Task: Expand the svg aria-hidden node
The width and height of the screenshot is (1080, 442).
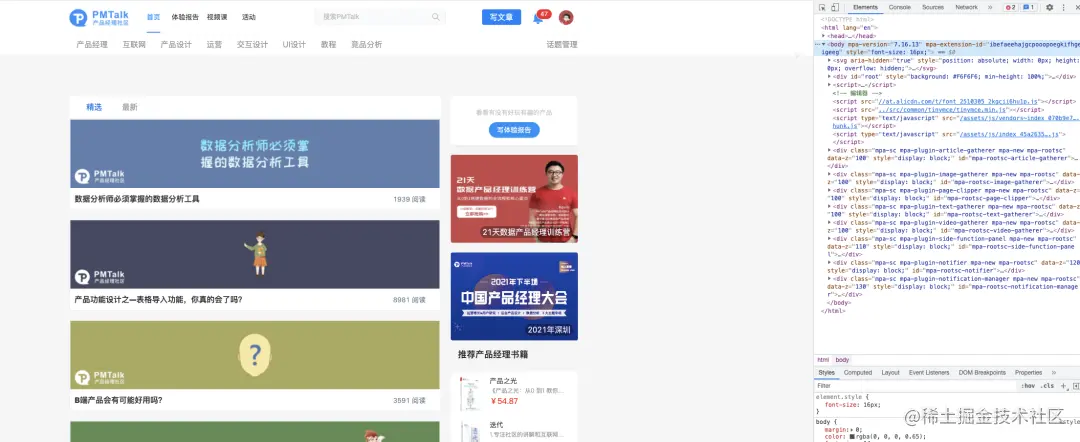Action: [830, 61]
